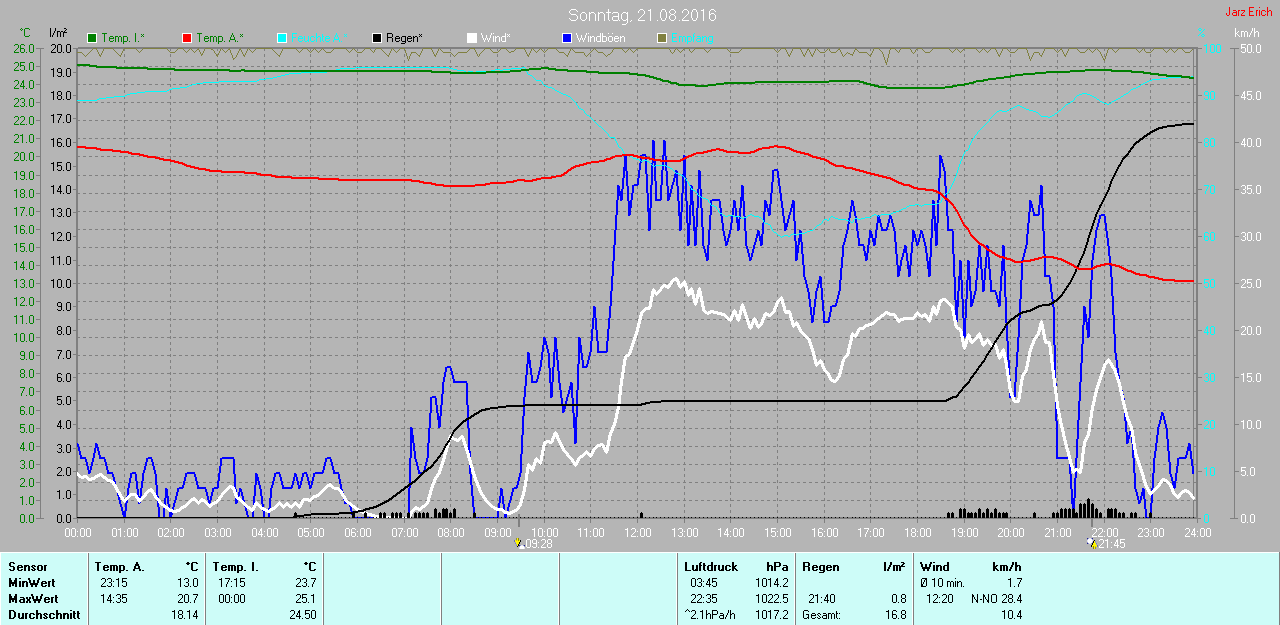Toggle the Windböen series label
Screen dimensions: 1280x625
pyautogui.click(x=602, y=38)
